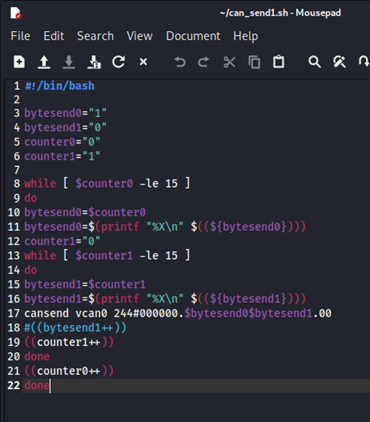This screenshot has height=422, width=370.
Task: Click the ((counter1++)) line
Action: (x=69, y=342)
